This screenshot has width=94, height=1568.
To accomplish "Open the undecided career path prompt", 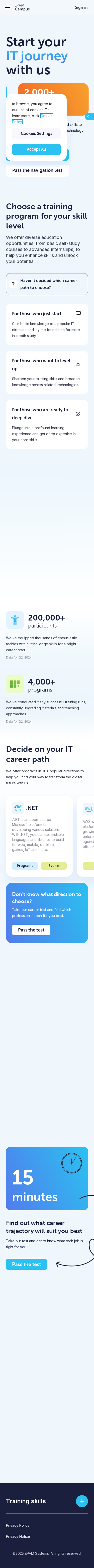I will [x=47, y=284].
